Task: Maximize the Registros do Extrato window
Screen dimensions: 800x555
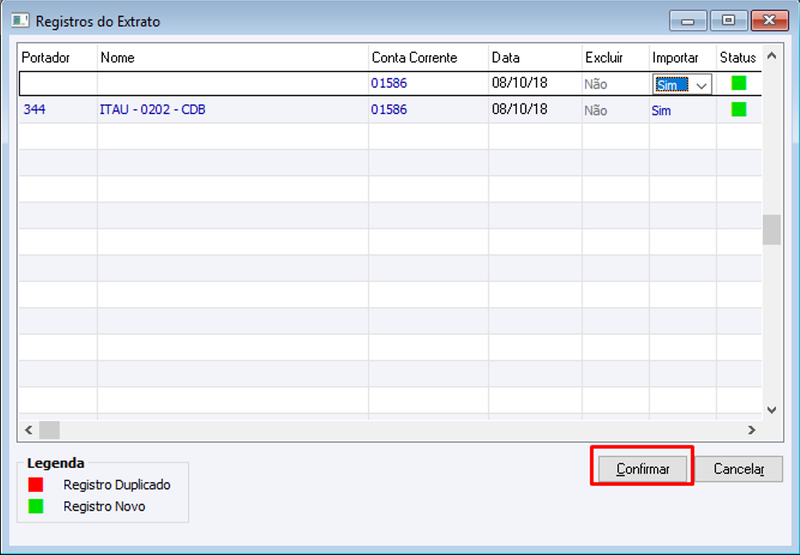Action: 729,21
